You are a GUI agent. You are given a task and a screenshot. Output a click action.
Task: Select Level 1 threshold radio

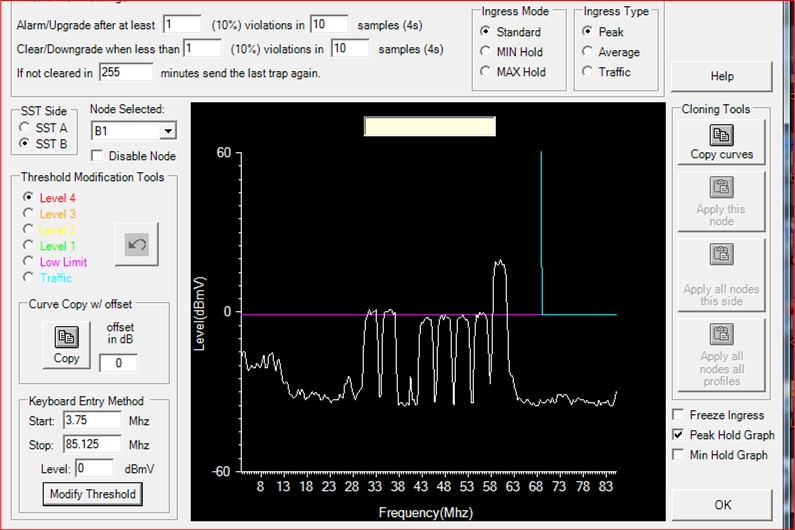point(28,245)
